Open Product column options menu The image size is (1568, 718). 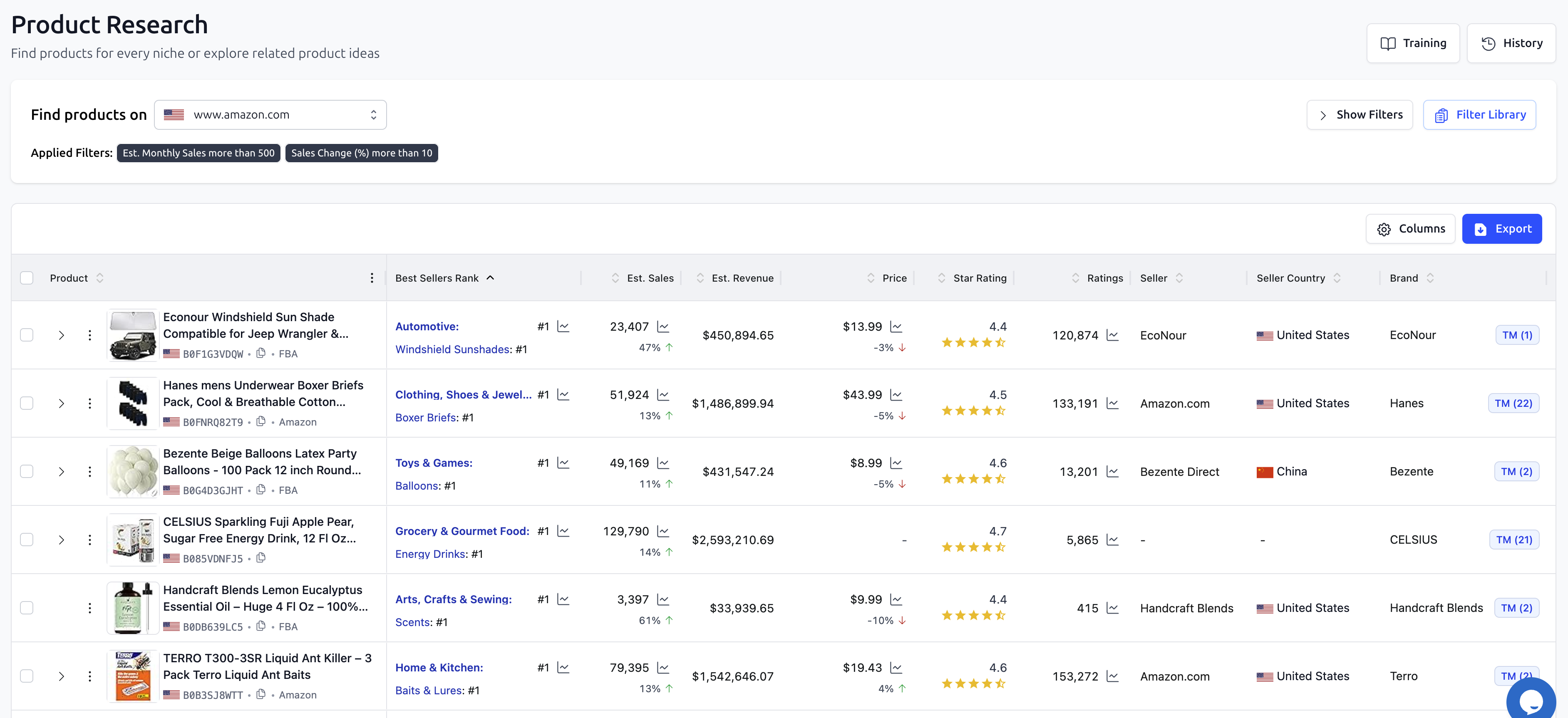tap(372, 278)
